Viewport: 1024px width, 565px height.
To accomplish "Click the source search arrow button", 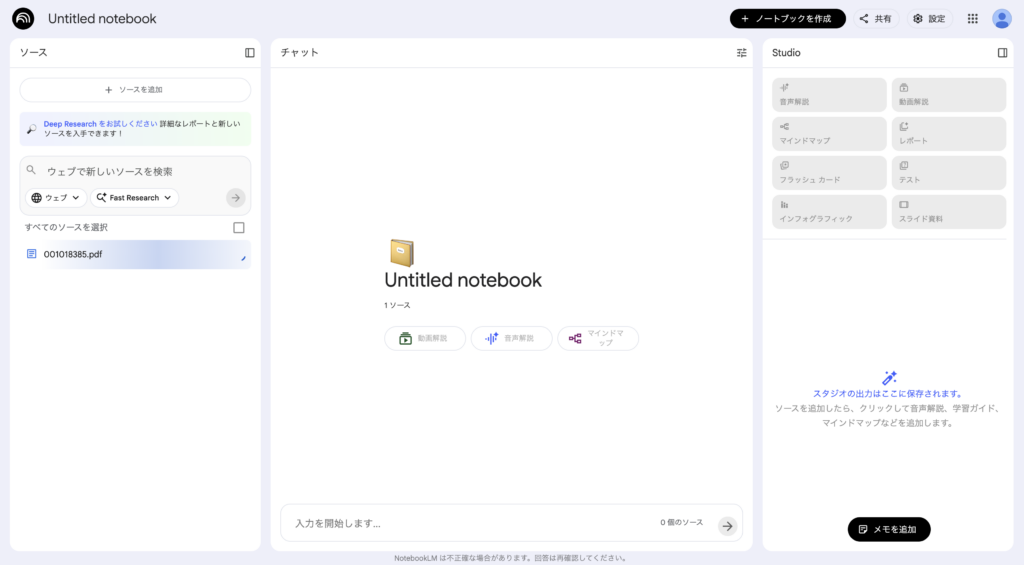I will pyautogui.click(x=235, y=198).
